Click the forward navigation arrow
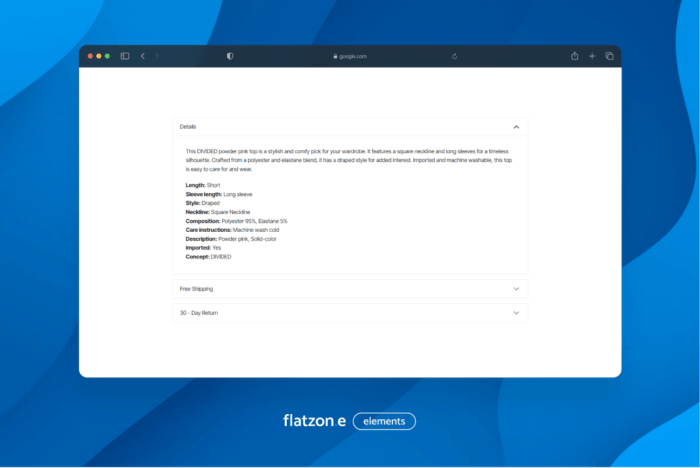This screenshot has width=700, height=468. coord(157,56)
